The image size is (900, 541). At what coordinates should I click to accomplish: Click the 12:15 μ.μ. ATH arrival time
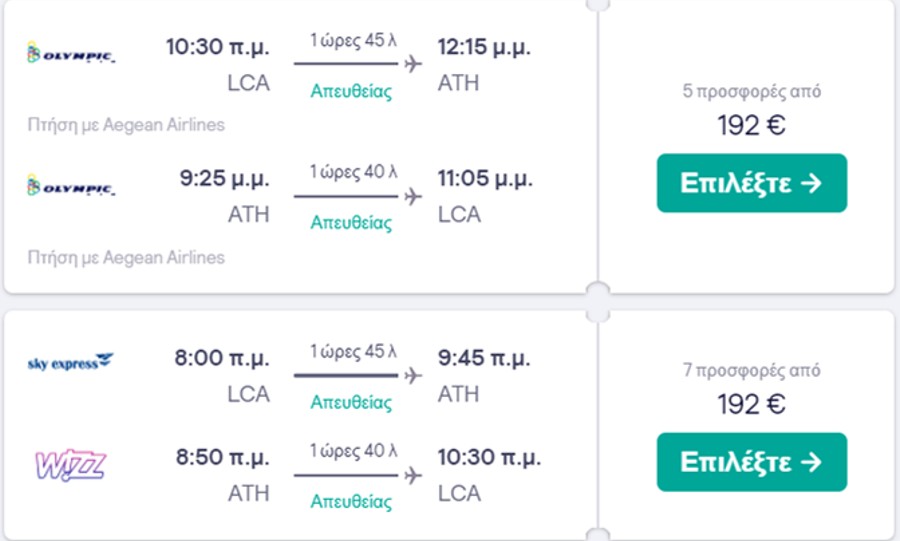484,47
